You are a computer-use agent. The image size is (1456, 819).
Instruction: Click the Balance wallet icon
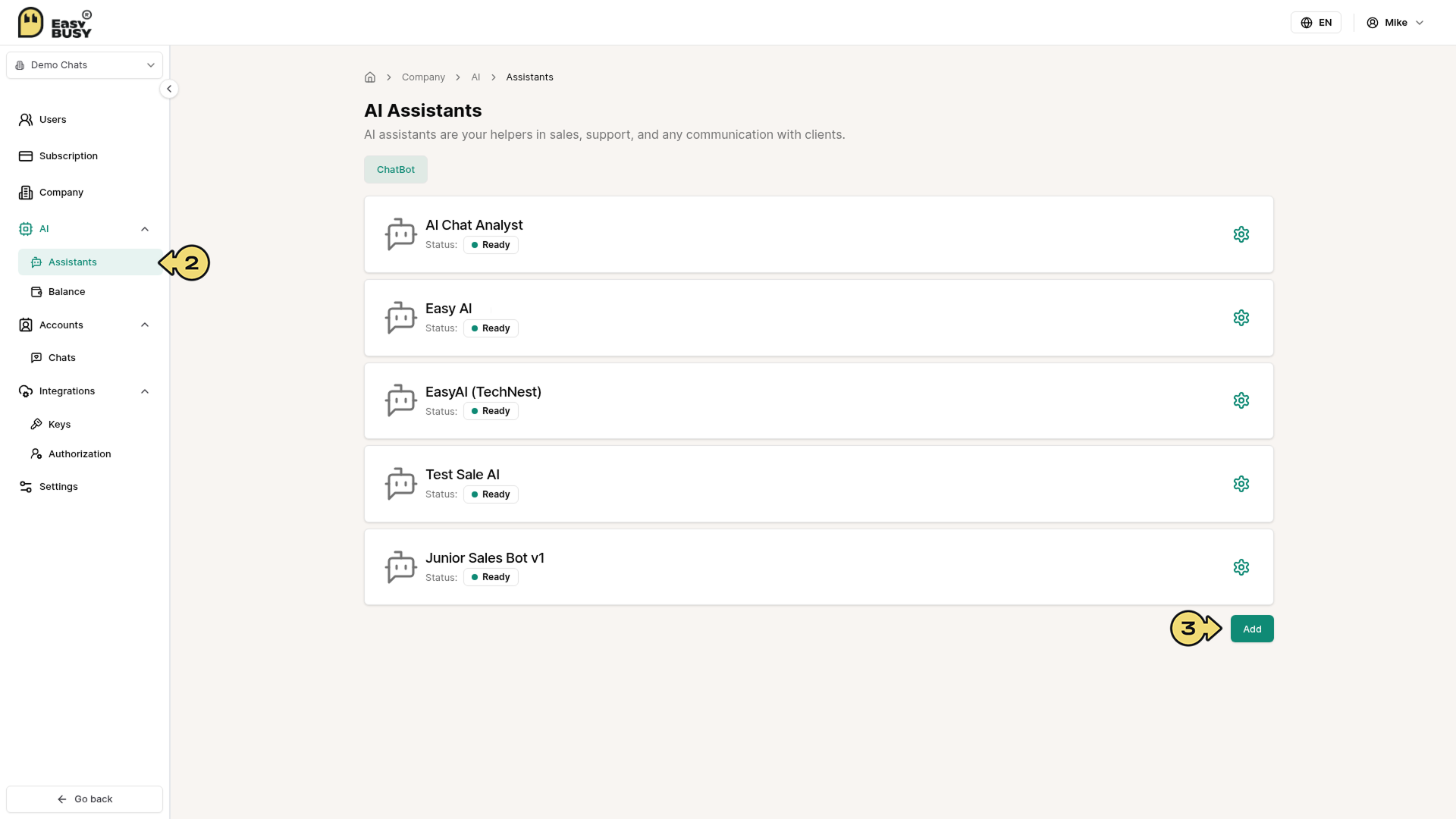tap(36, 292)
